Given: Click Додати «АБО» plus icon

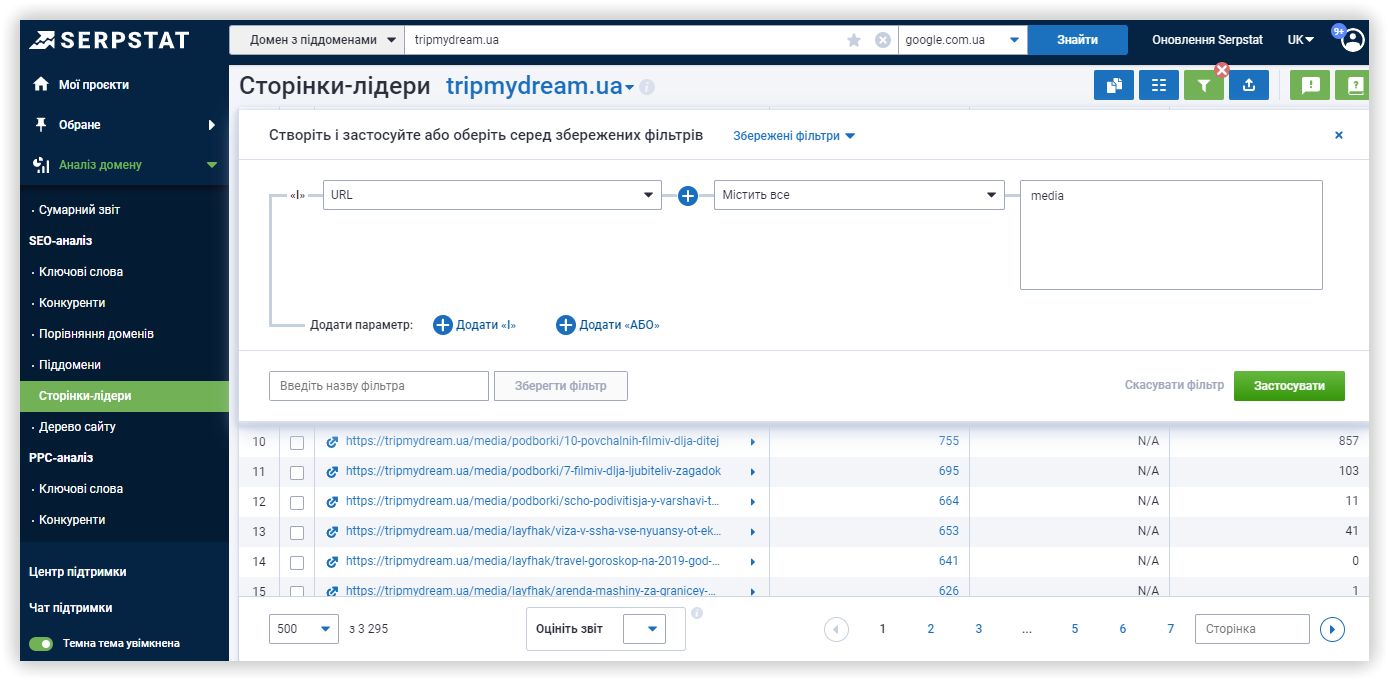Looking at the screenshot, I should click(x=566, y=325).
